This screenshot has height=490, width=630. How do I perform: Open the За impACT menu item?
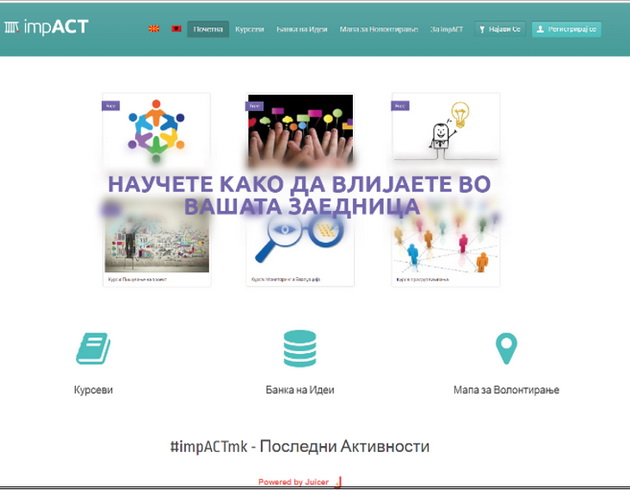(x=446, y=29)
